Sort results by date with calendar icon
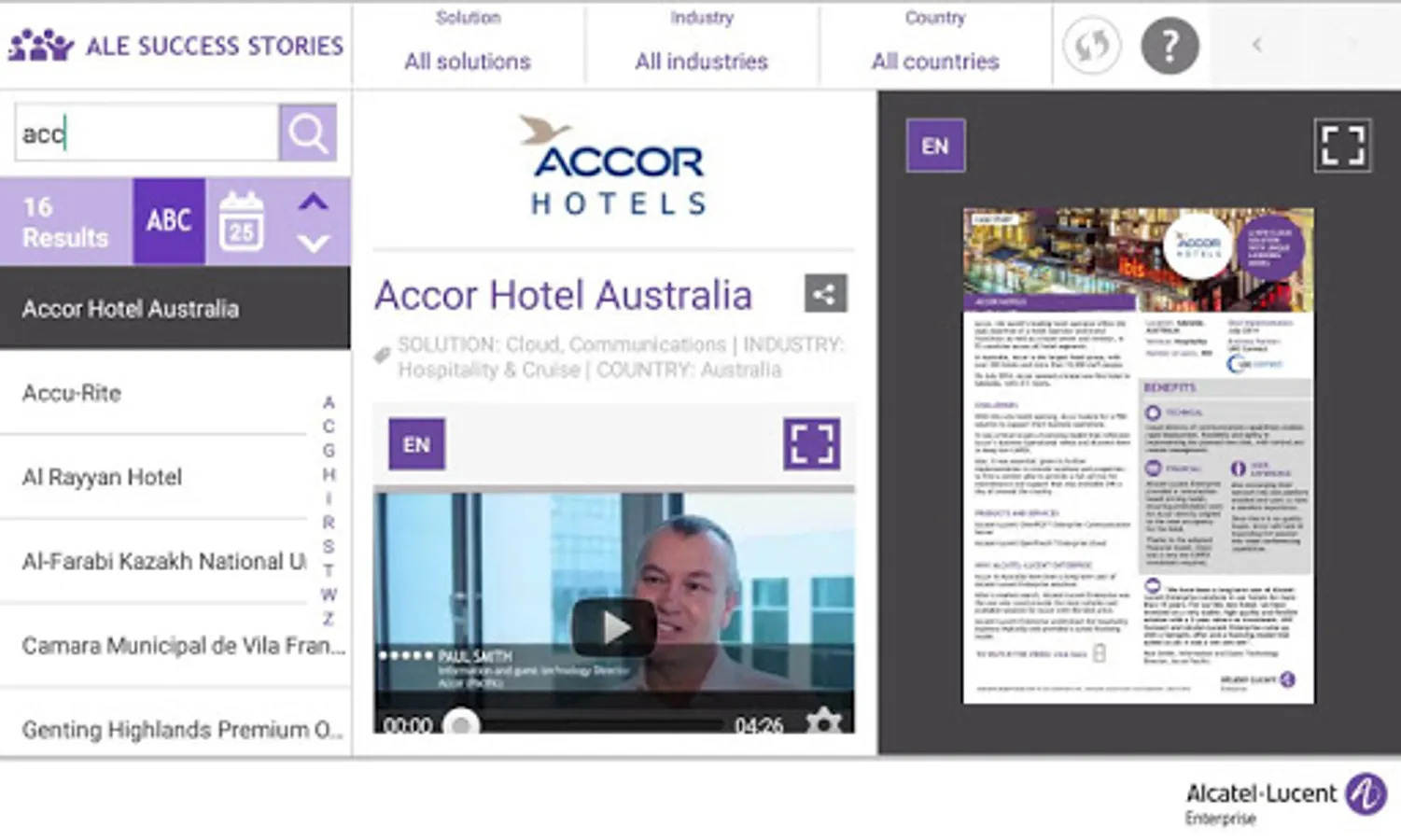This screenshot has height=840, width=1401. [241, 221]
